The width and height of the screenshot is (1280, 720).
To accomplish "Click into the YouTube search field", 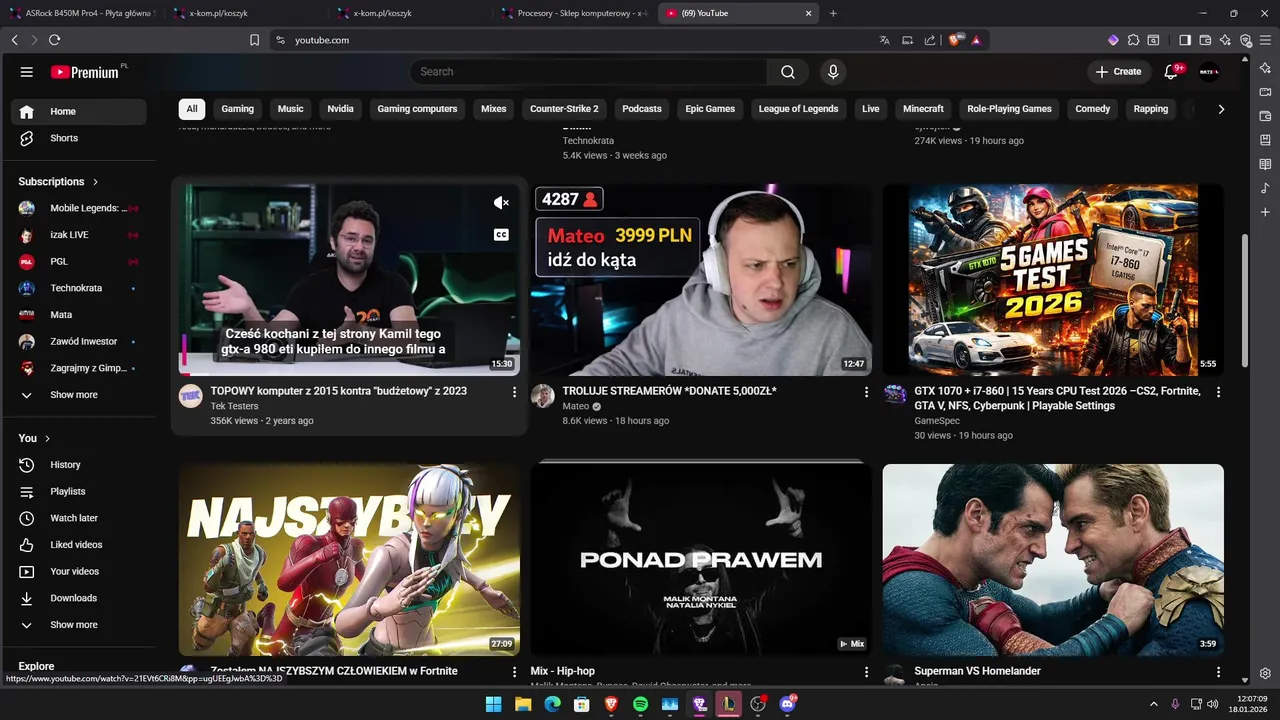I will (x=588, y=72).
